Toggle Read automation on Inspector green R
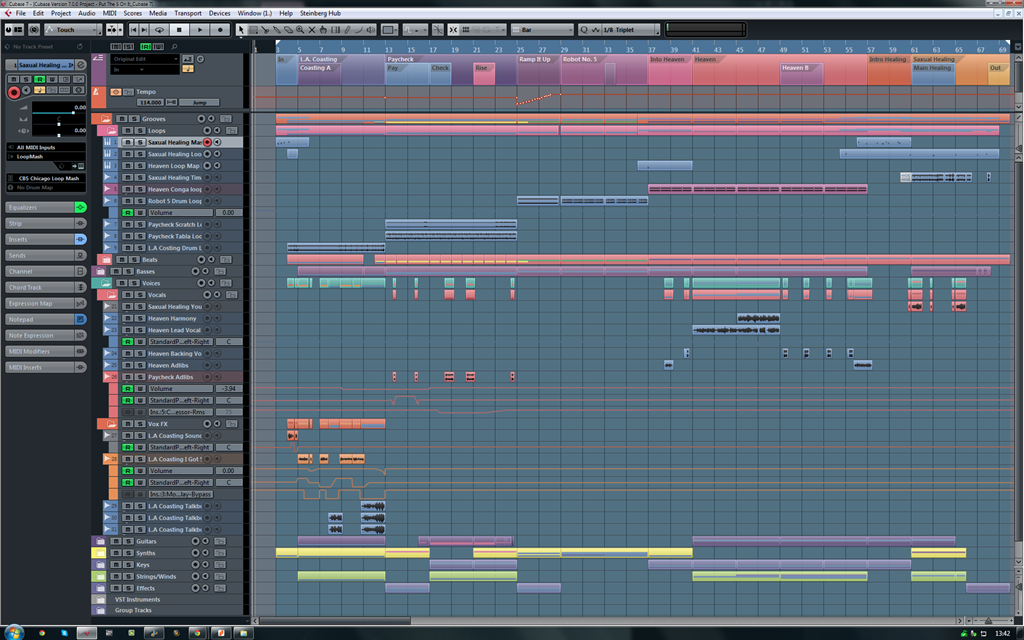 click(40, 79)
